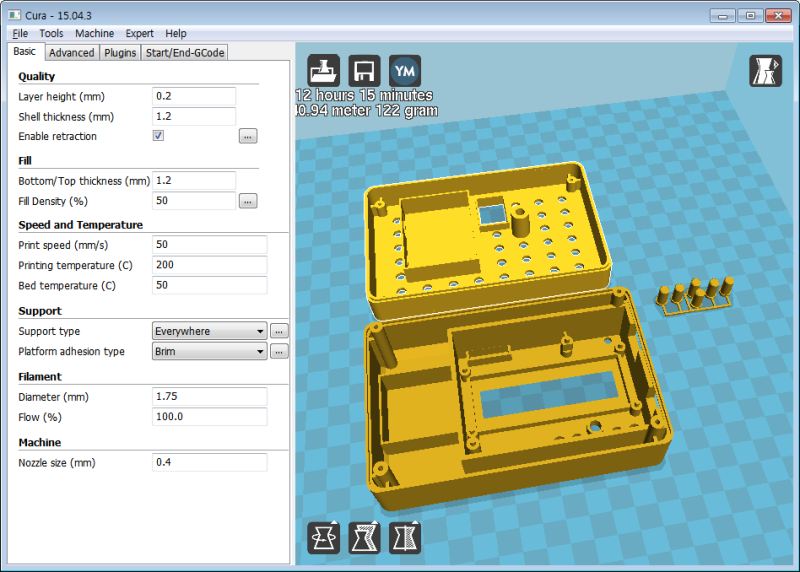Click the Save toolpath disk icon
The width and height of the screenshot is (800, 572).
pos(364,70)
